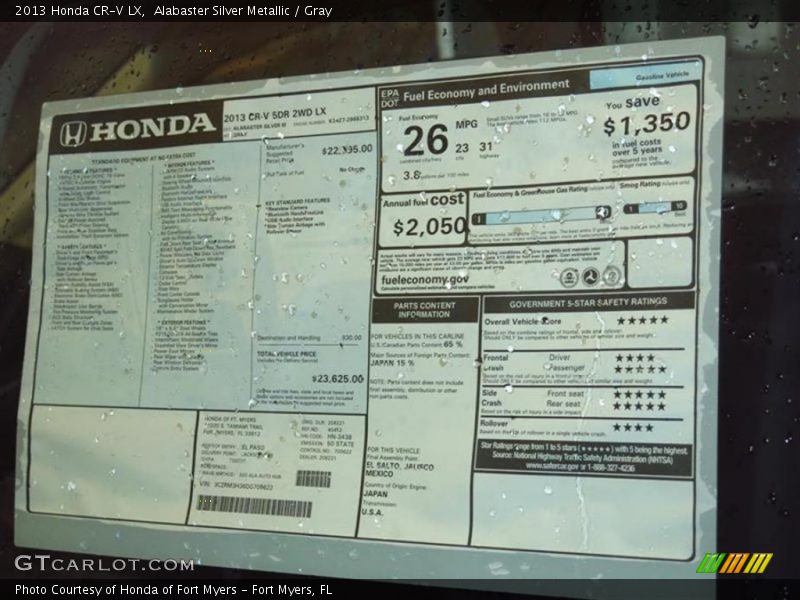Click the $22,995.00 suggested retail price
The height and width of the screenshot is (600, 800).
coord(347,149)
